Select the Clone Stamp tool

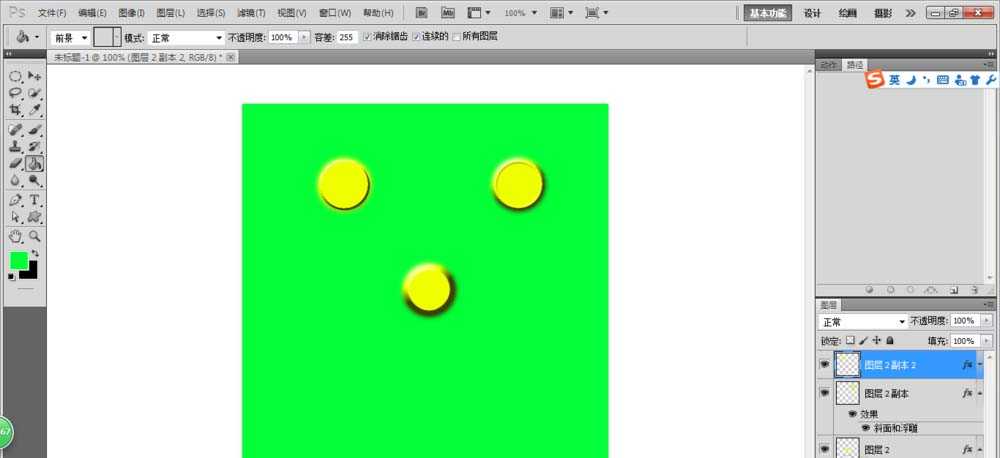15,146
